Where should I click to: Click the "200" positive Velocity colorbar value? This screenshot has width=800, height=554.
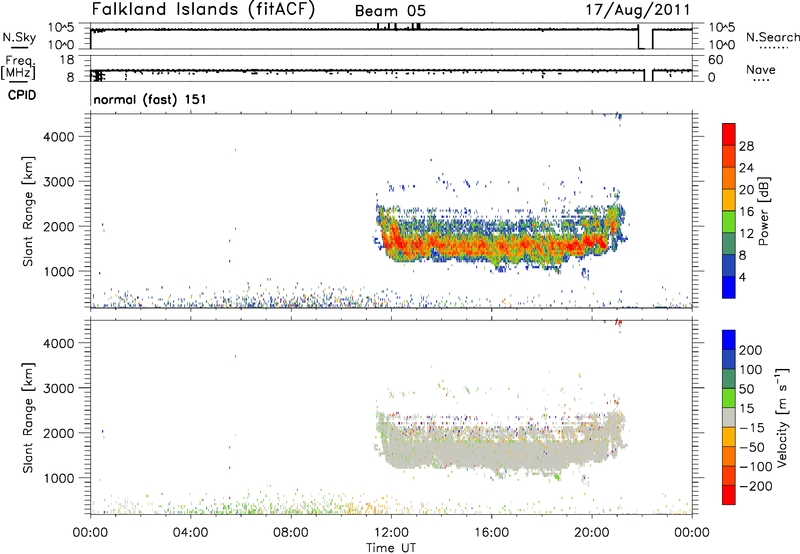click(751, 350)
